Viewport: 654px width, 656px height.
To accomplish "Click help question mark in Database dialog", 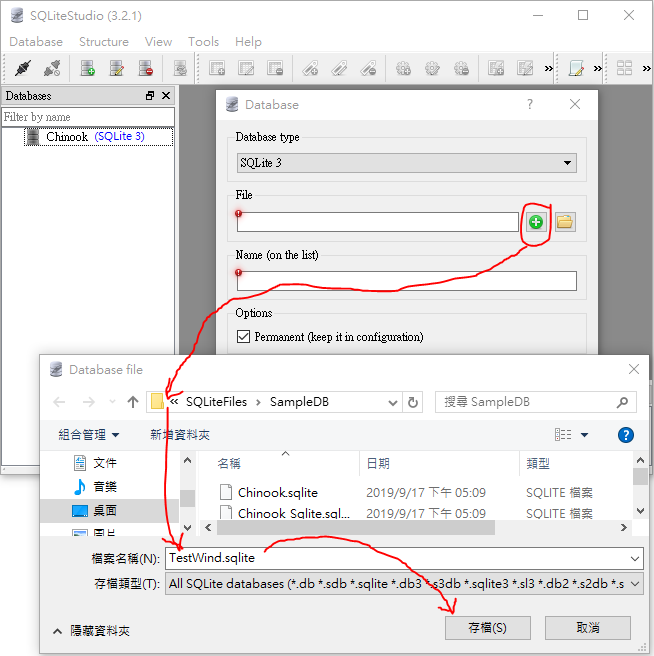I will point(530,104).
